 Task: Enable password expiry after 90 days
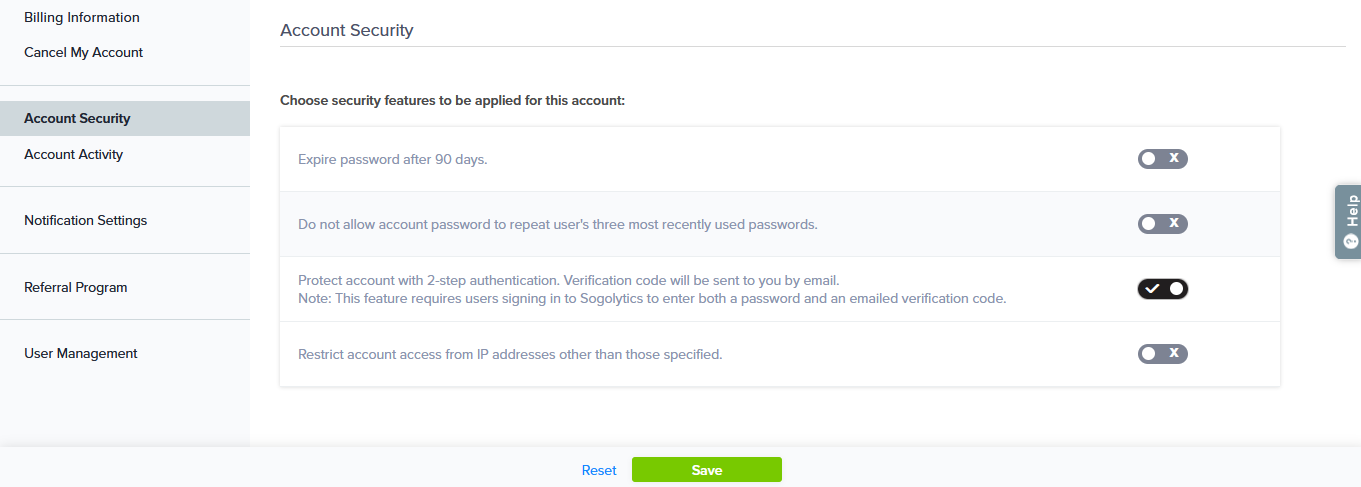point(1162,159)
